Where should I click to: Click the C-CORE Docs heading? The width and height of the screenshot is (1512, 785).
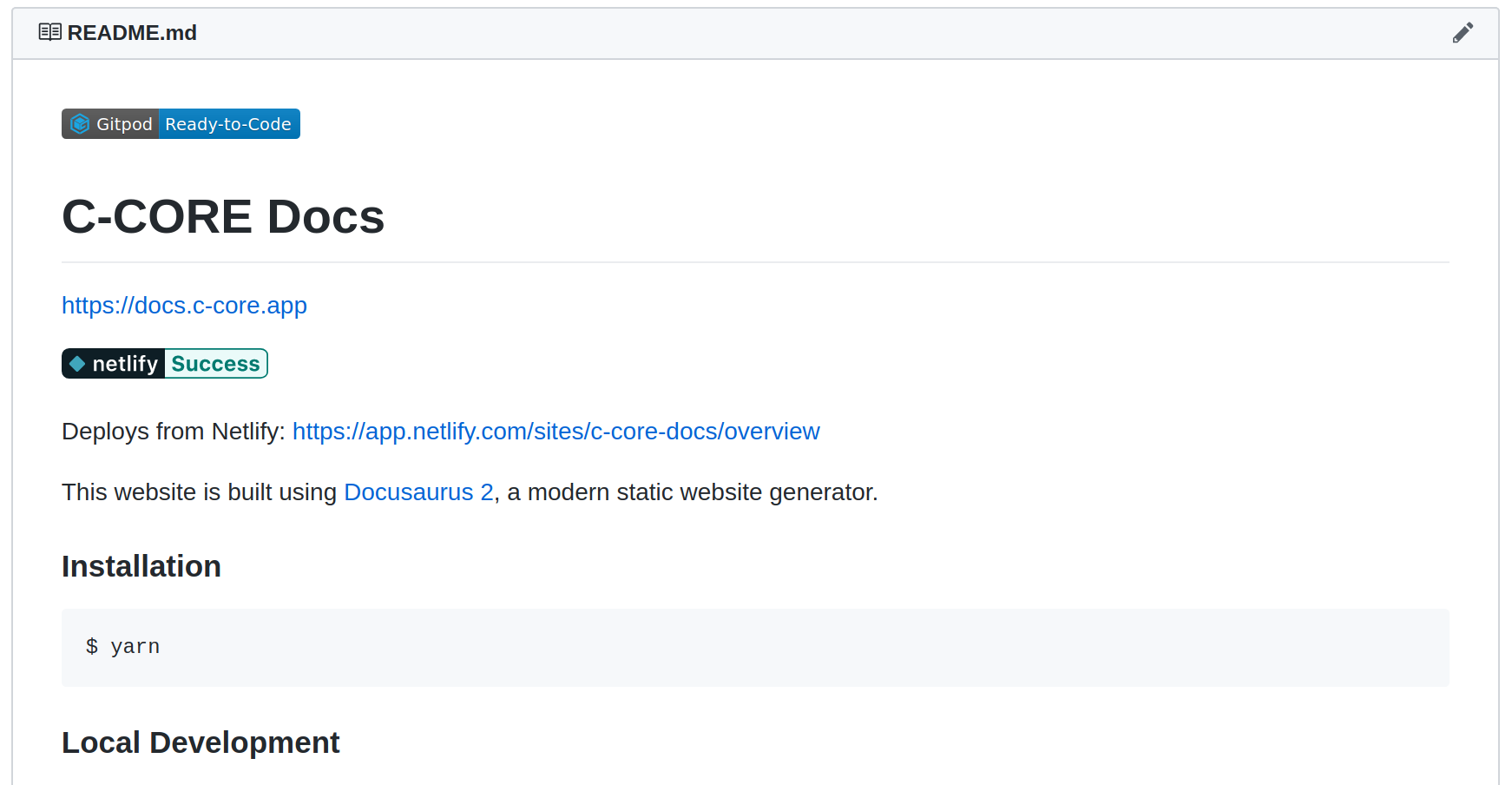click(x=223, y=217)
